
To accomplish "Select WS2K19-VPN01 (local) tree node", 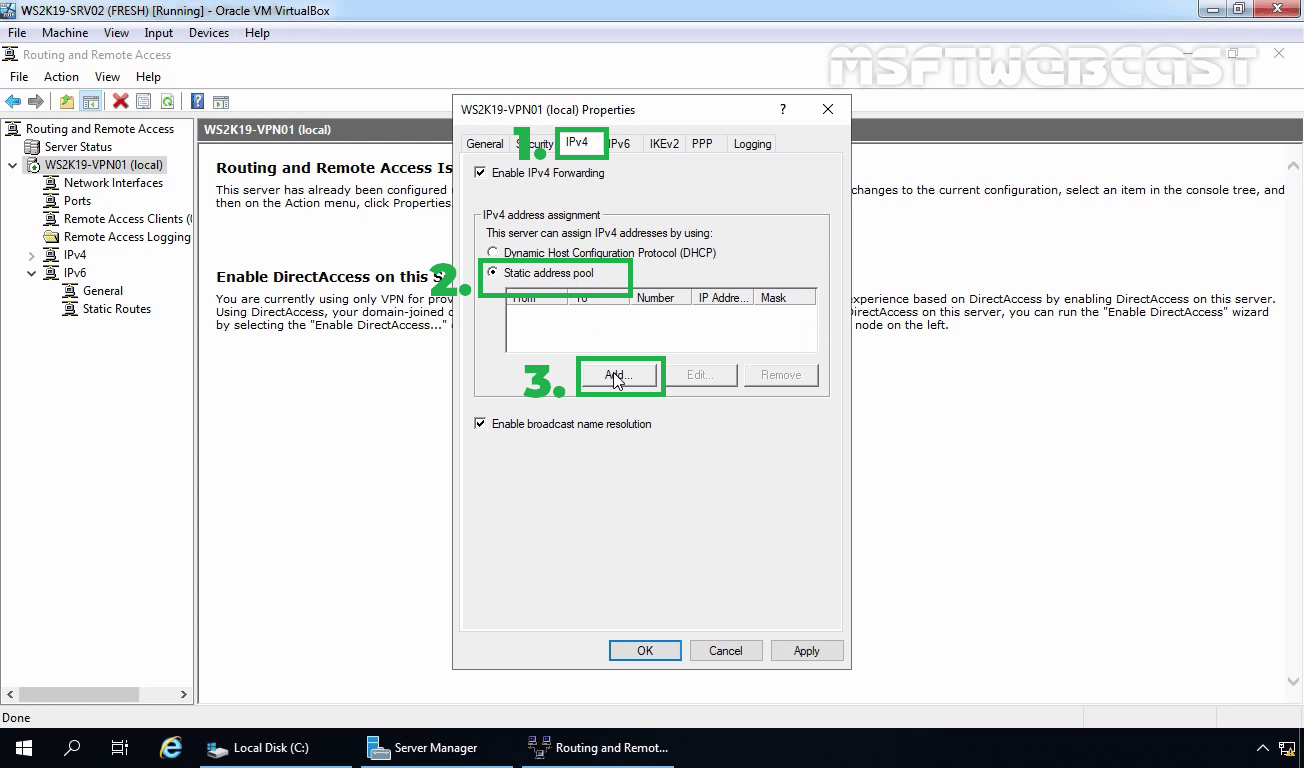I will 104,165.
